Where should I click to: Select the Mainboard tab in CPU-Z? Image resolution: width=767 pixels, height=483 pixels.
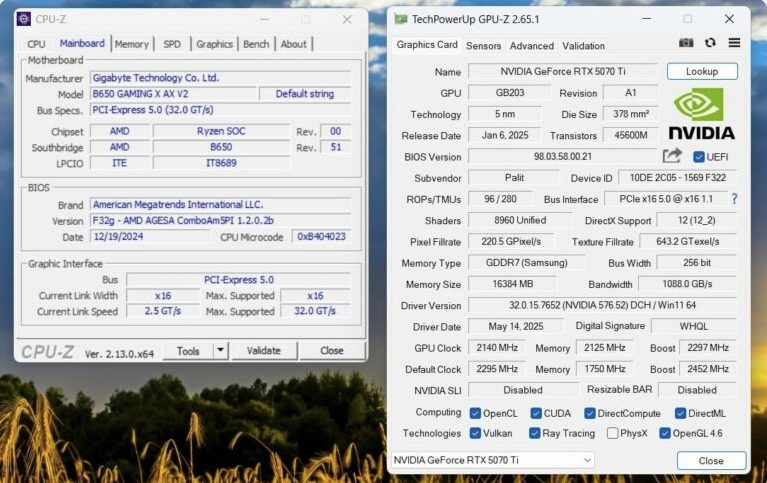pyautogui.click(x=82, y=43)
